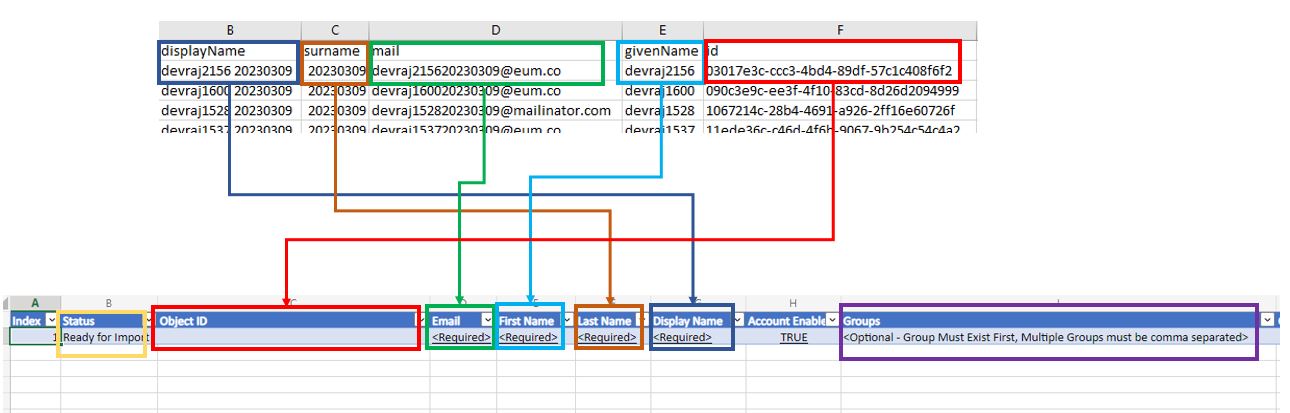
Task: Click the TRUE value under Account Enabled
Action: pyautogui.click(x=794, y=338)
